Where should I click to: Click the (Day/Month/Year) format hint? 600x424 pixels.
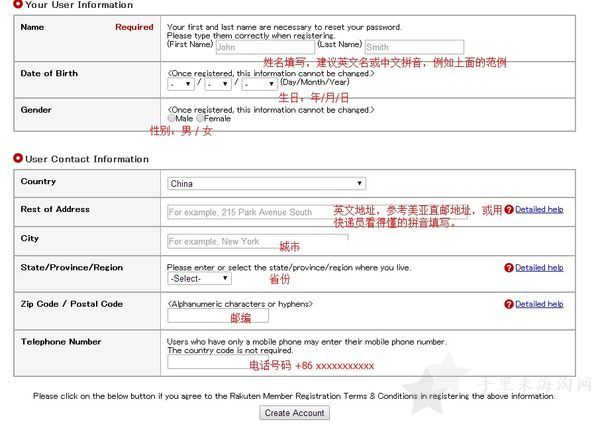click(315, 82)
